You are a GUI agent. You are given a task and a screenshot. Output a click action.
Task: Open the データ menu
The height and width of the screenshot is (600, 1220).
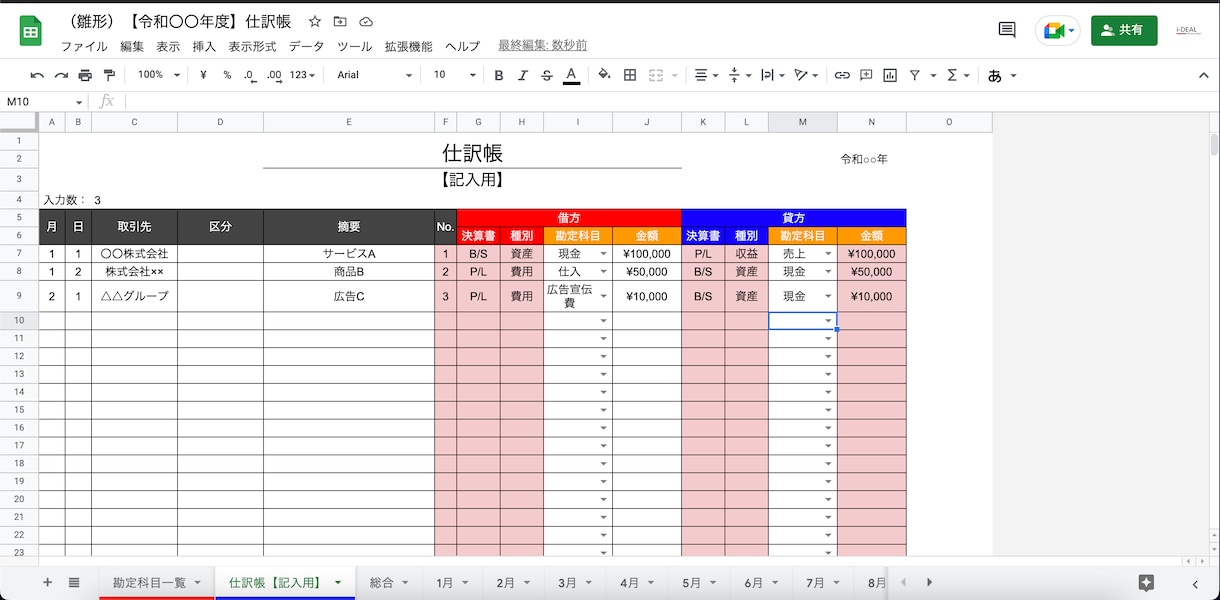click(x=306, y=46)
